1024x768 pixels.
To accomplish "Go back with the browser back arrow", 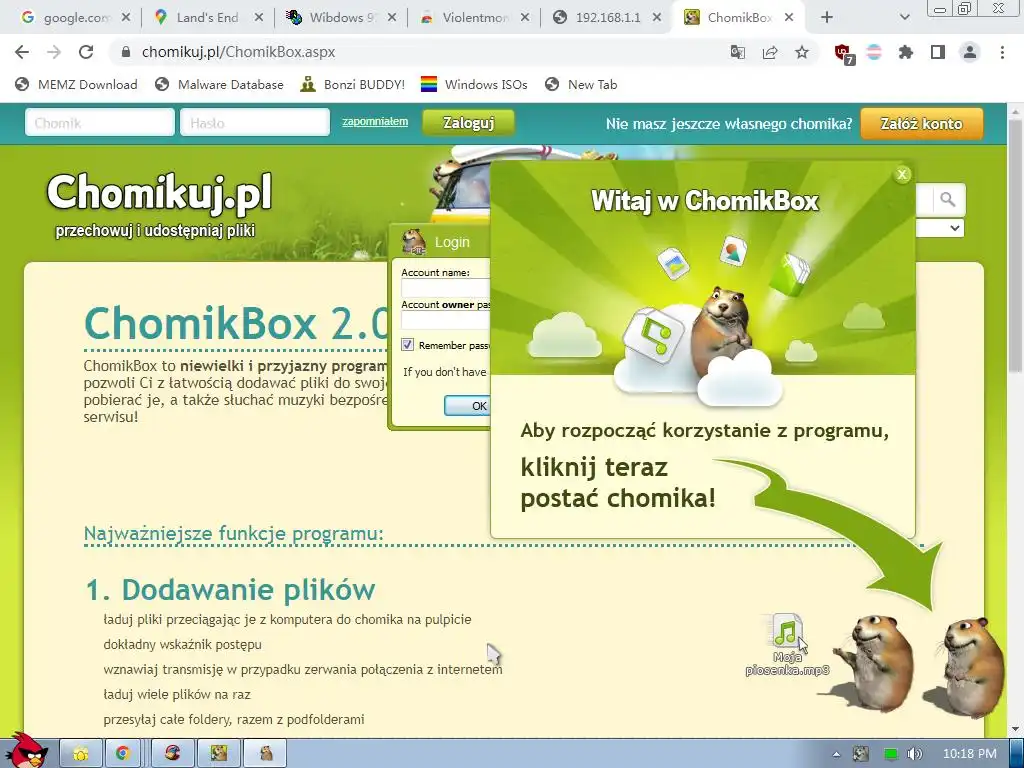I will 22,52.
